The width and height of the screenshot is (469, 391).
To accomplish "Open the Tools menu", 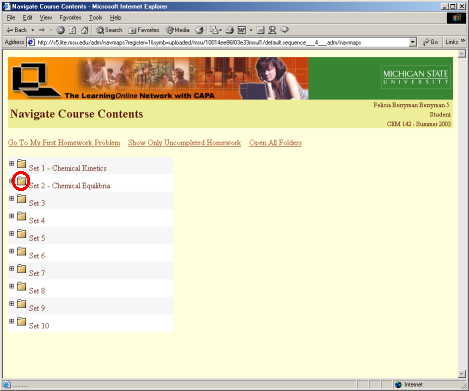I will pyautogui.click(x=95, y=18).
